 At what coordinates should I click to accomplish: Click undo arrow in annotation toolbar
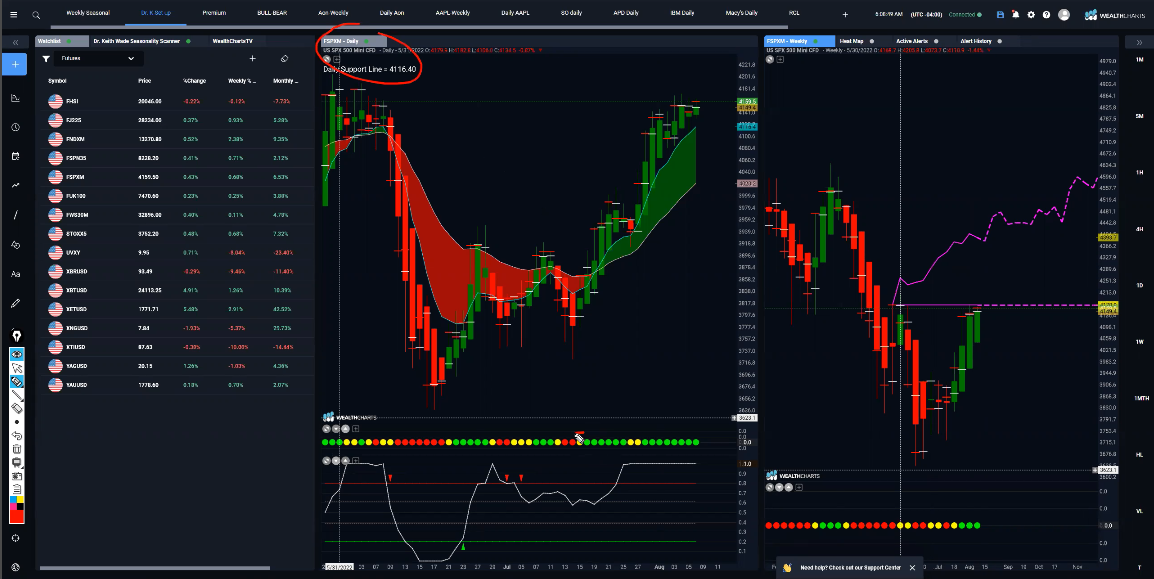[x=17, y=436]
